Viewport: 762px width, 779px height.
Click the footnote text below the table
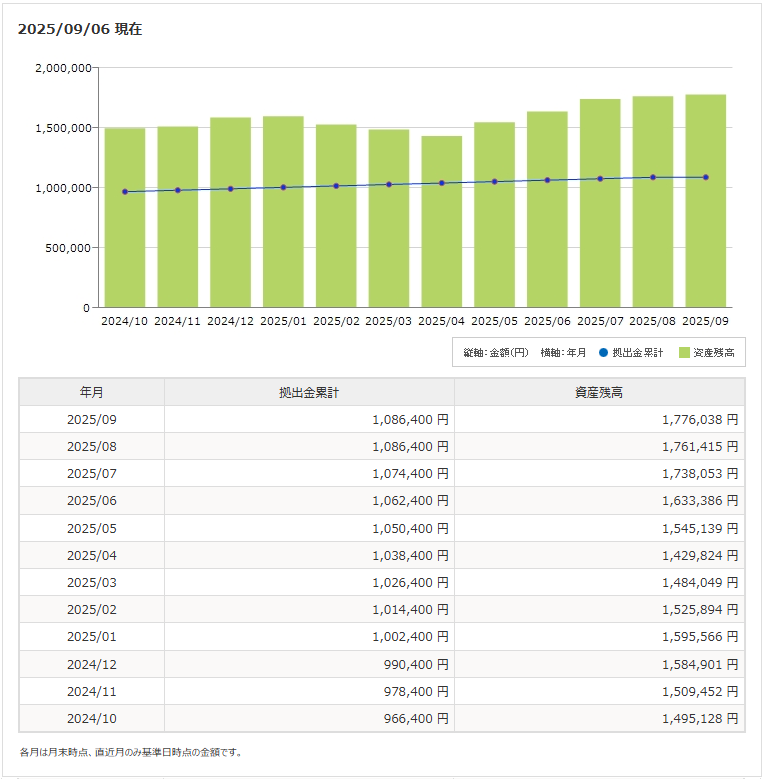point(131,752)
